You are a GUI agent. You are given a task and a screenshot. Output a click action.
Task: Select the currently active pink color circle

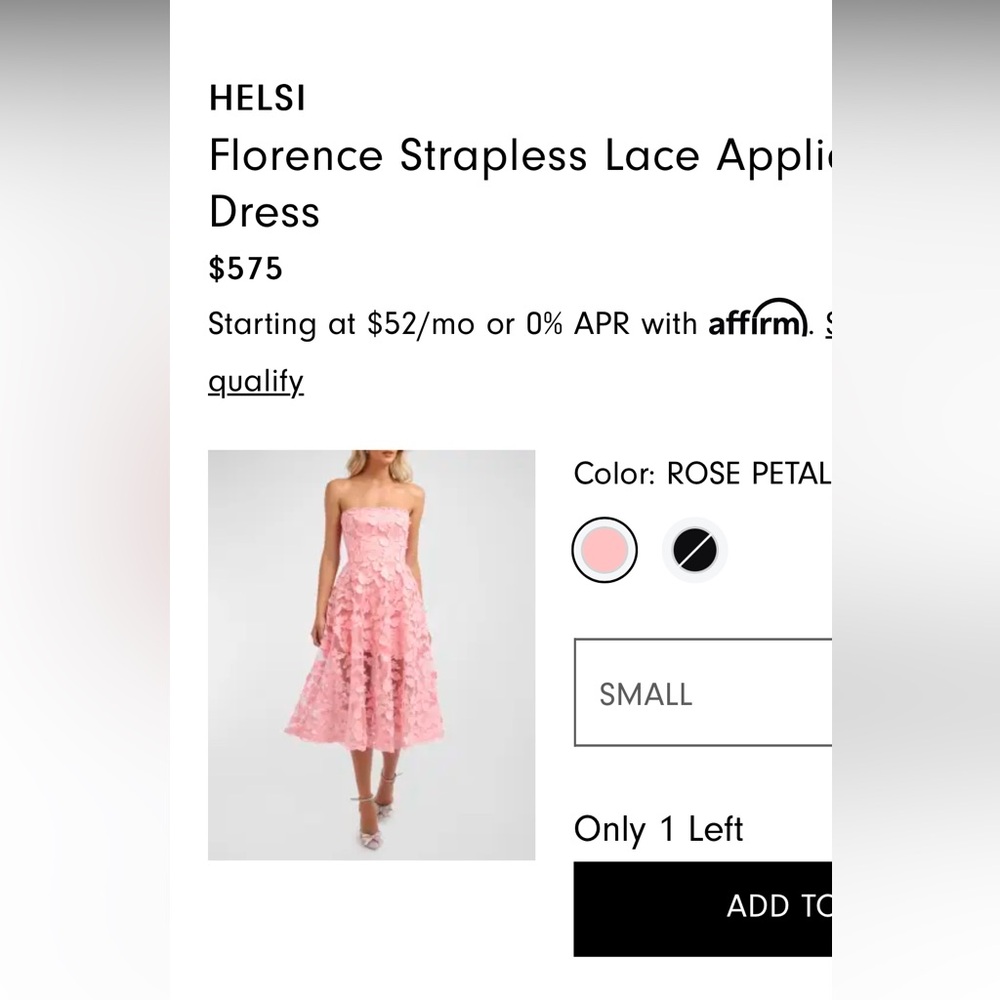point(604,549)
